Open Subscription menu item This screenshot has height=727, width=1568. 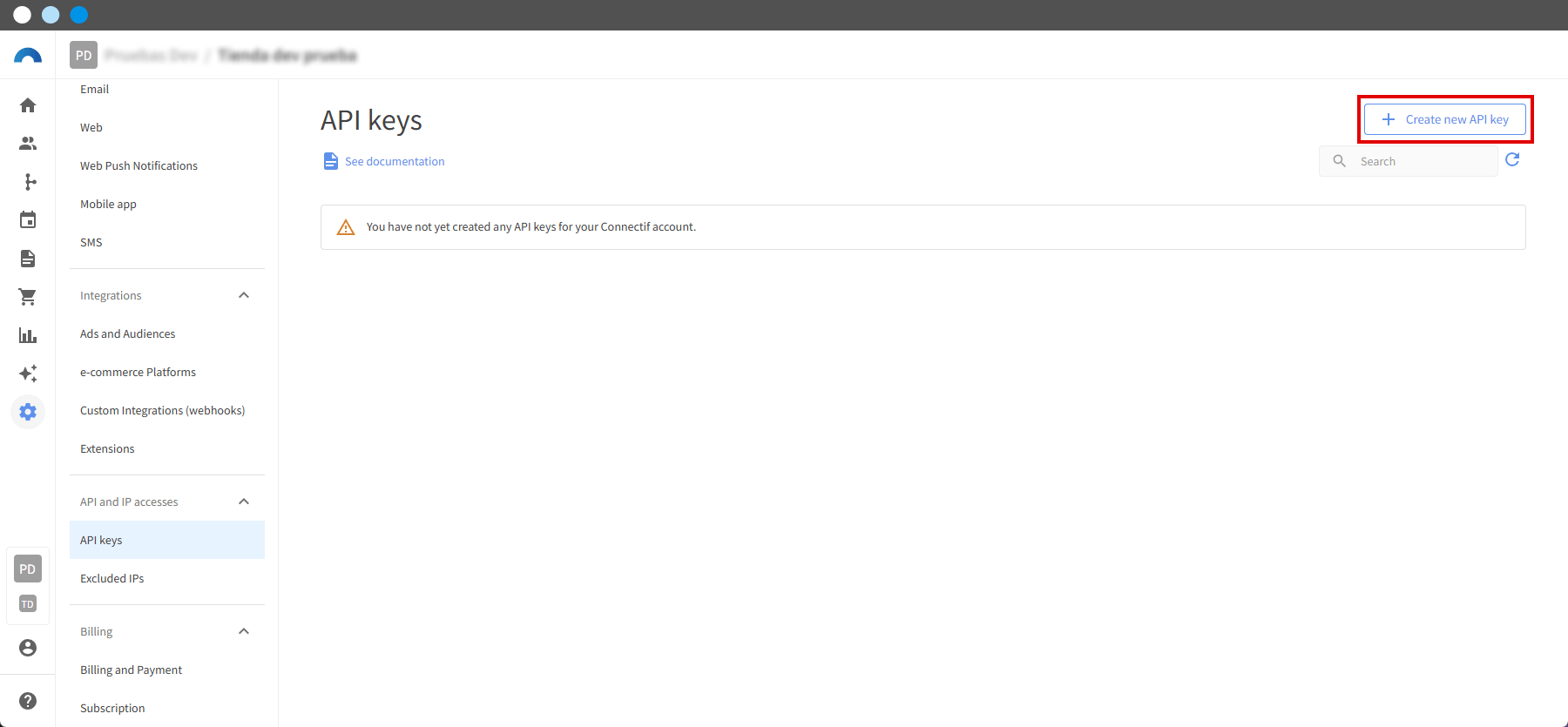click(x=167, y=708)
